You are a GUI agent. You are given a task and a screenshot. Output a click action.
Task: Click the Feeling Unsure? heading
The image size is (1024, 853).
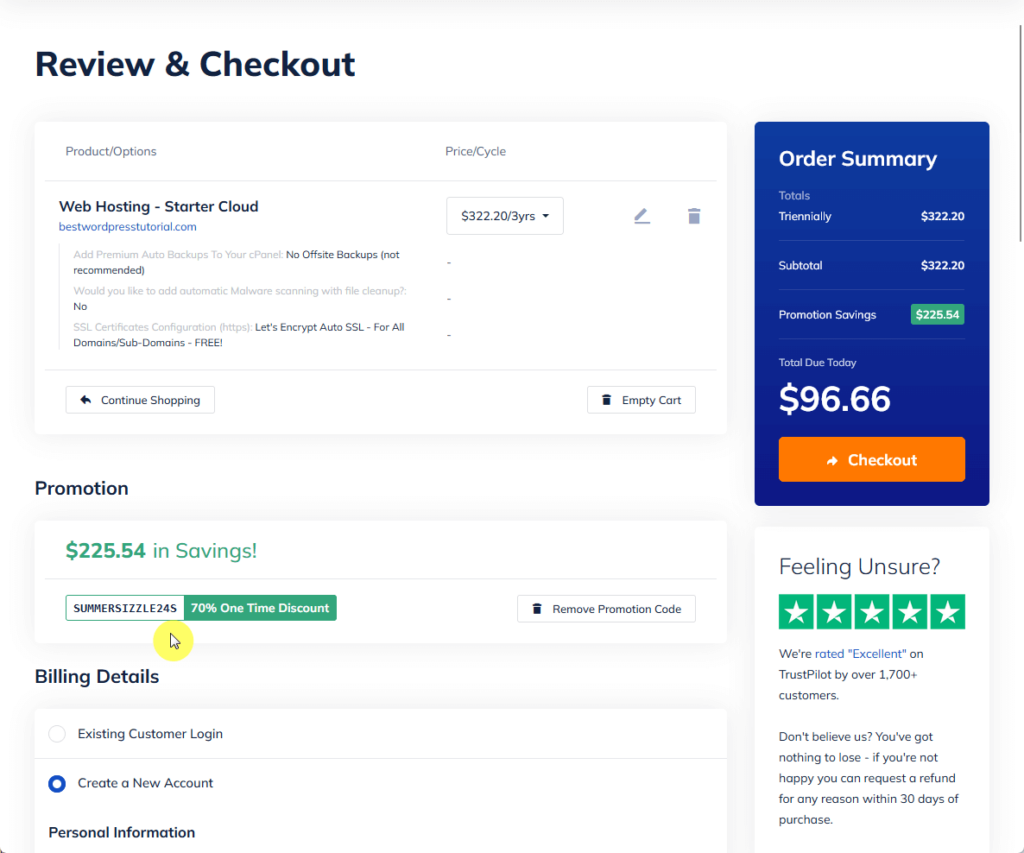859,566
